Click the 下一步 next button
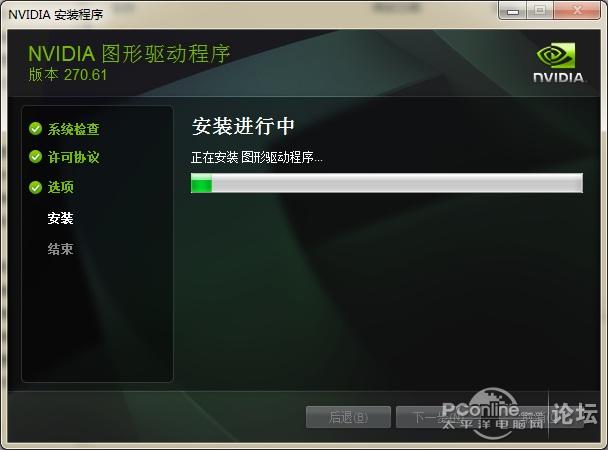This screenshot has width=608, height=450. (437, 417)
